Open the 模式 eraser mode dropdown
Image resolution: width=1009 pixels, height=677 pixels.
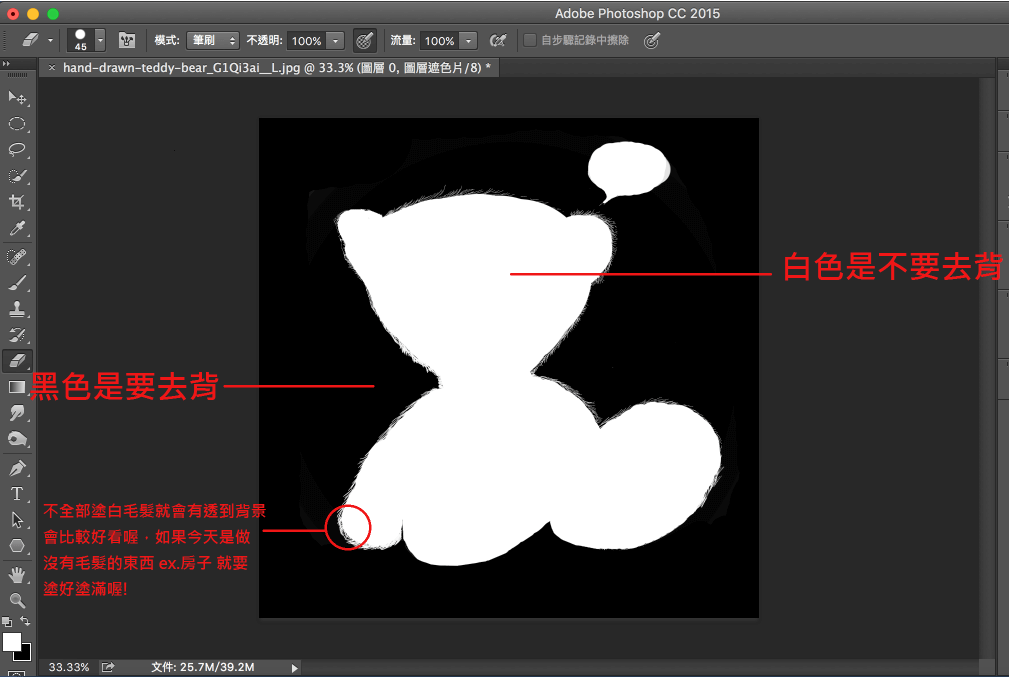pyautogui.click(x=215, y=41)
